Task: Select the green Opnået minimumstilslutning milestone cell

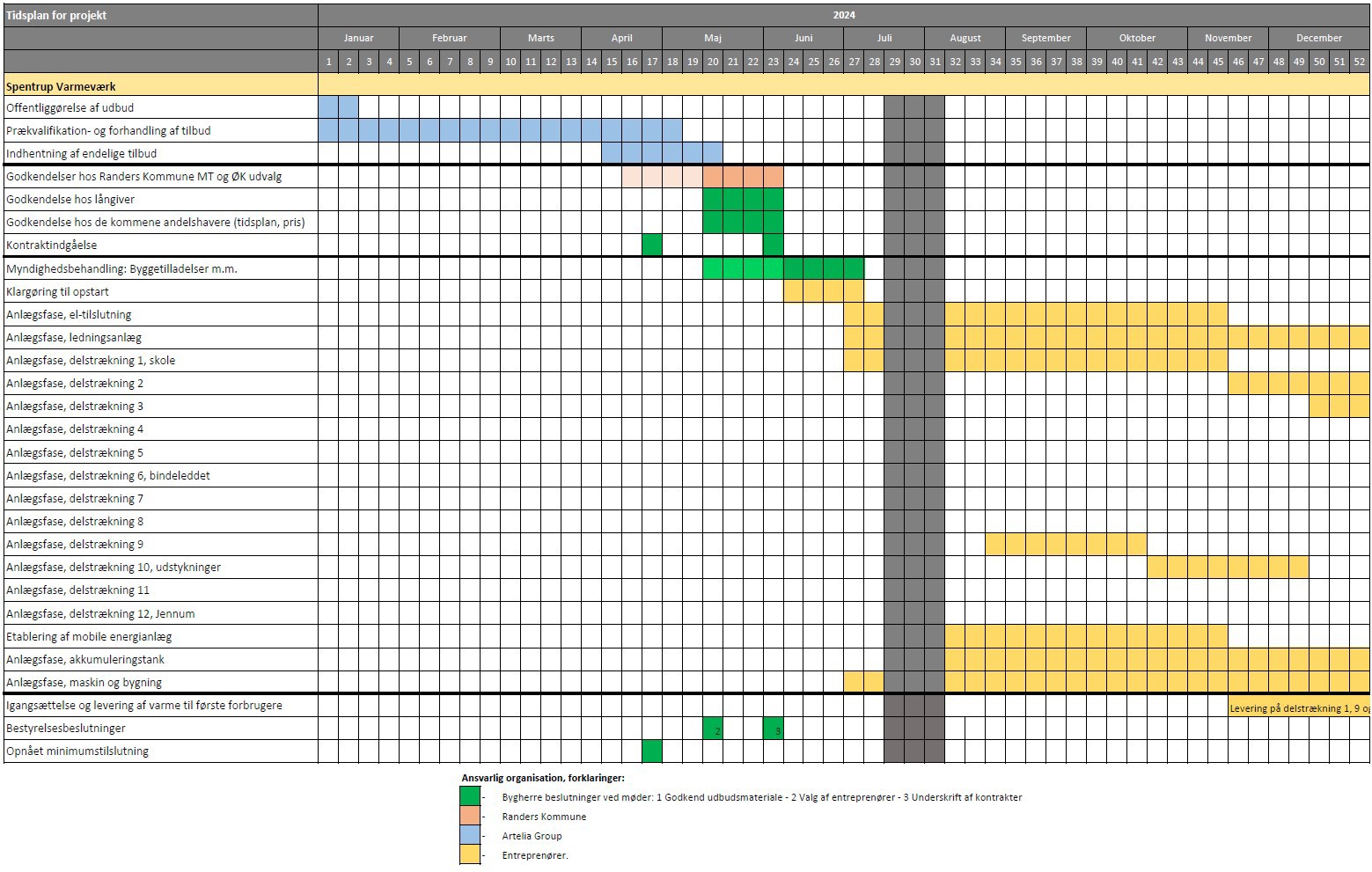Action: tap(652, 751)
